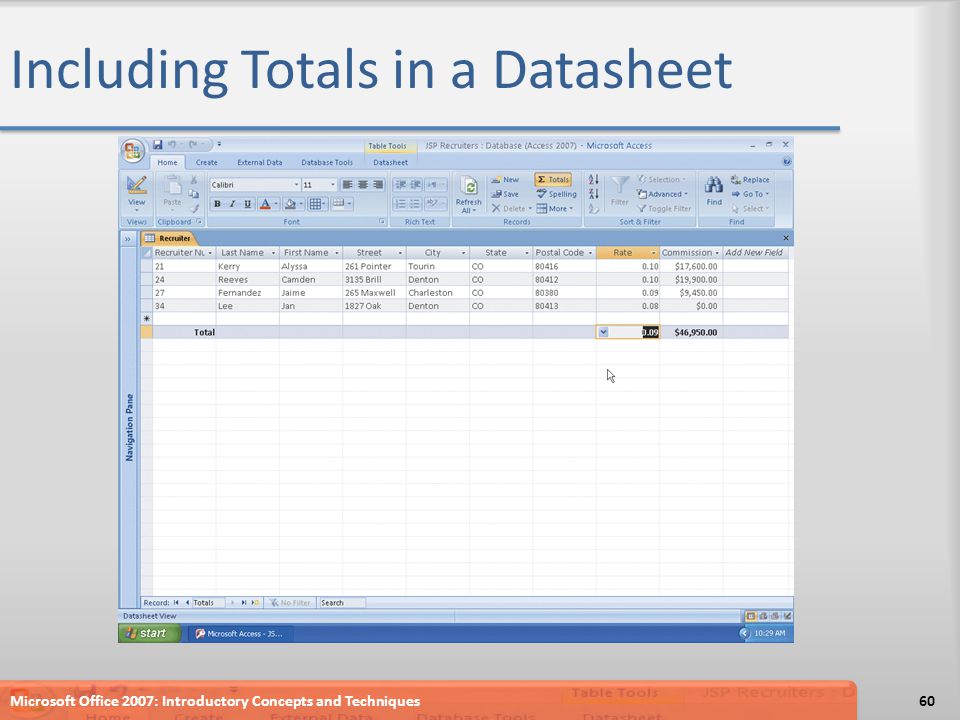Image resolution: width=960 pixels, height=720 pixels.
Task: Click the Decrease Indent icon in Rich Text
Action: pyautogui.click(x=400, y=184)
